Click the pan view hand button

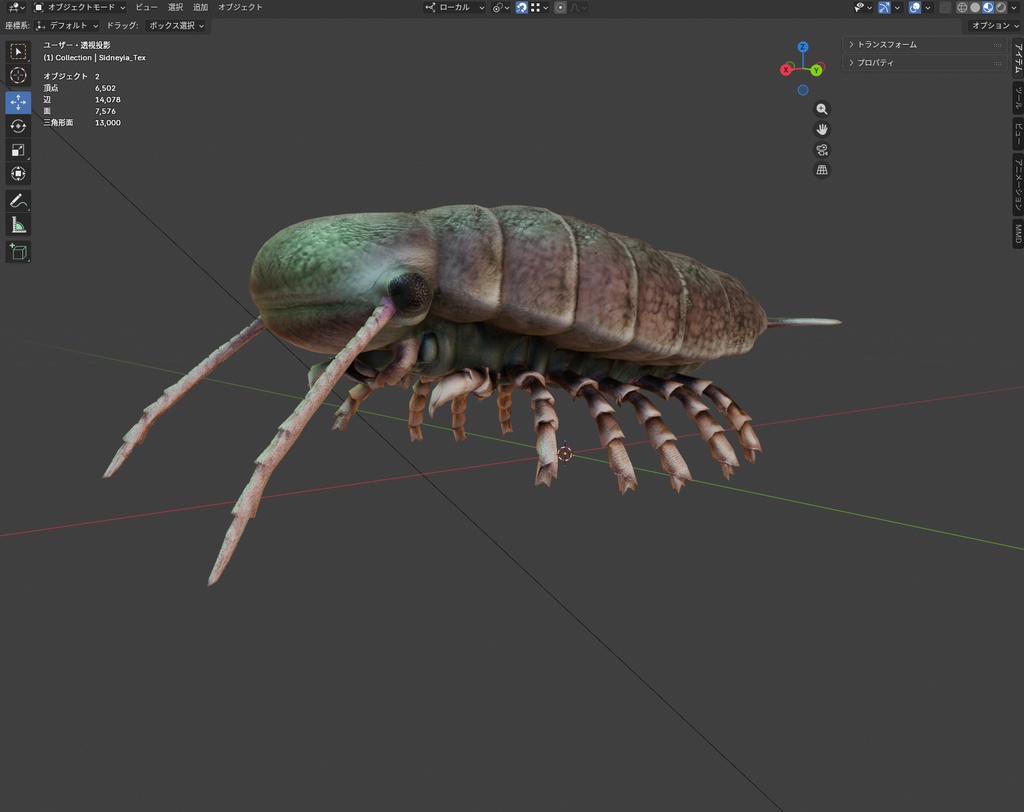point(822,129)
